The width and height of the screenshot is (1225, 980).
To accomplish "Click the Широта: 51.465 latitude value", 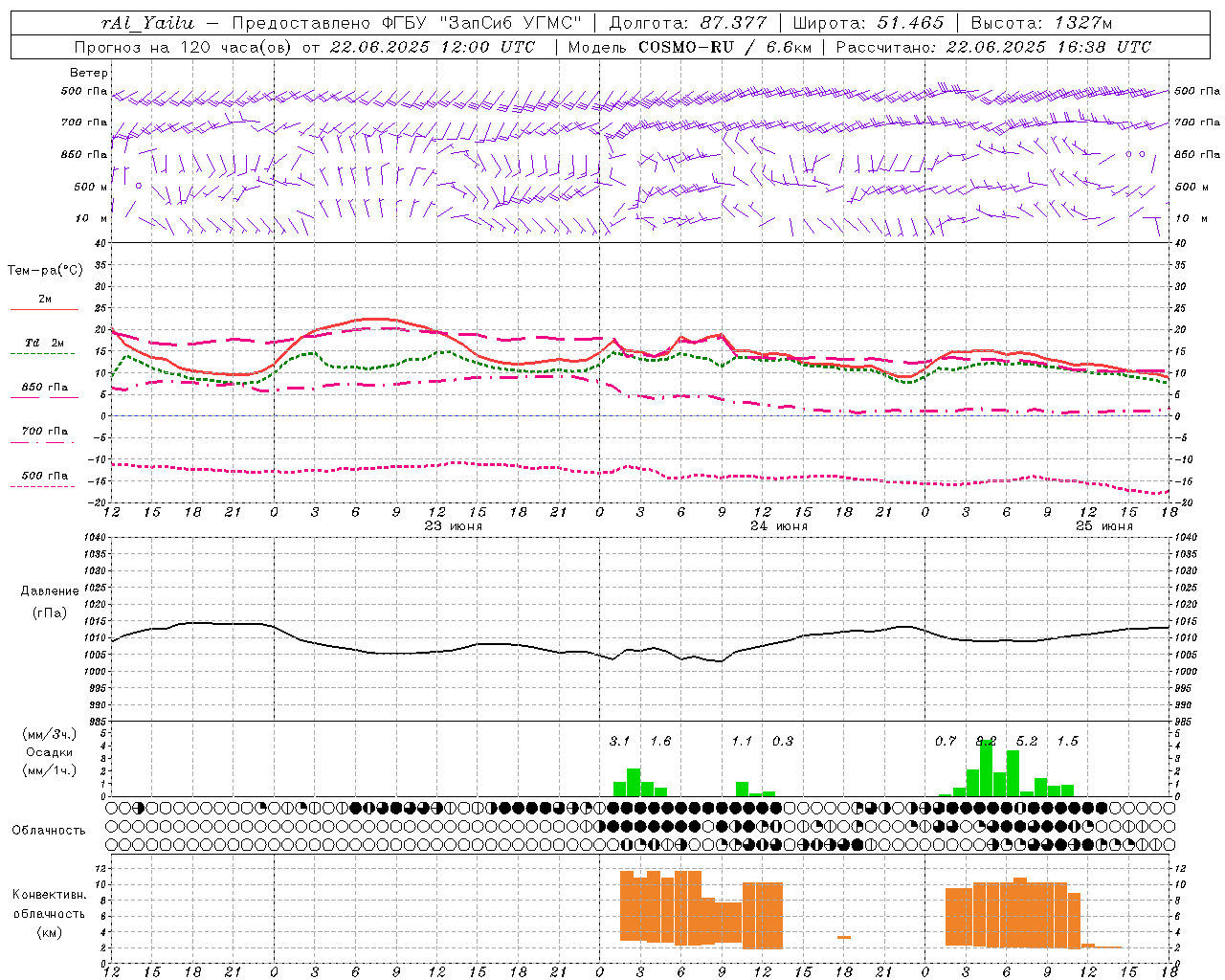I will [x=868, y=23].
